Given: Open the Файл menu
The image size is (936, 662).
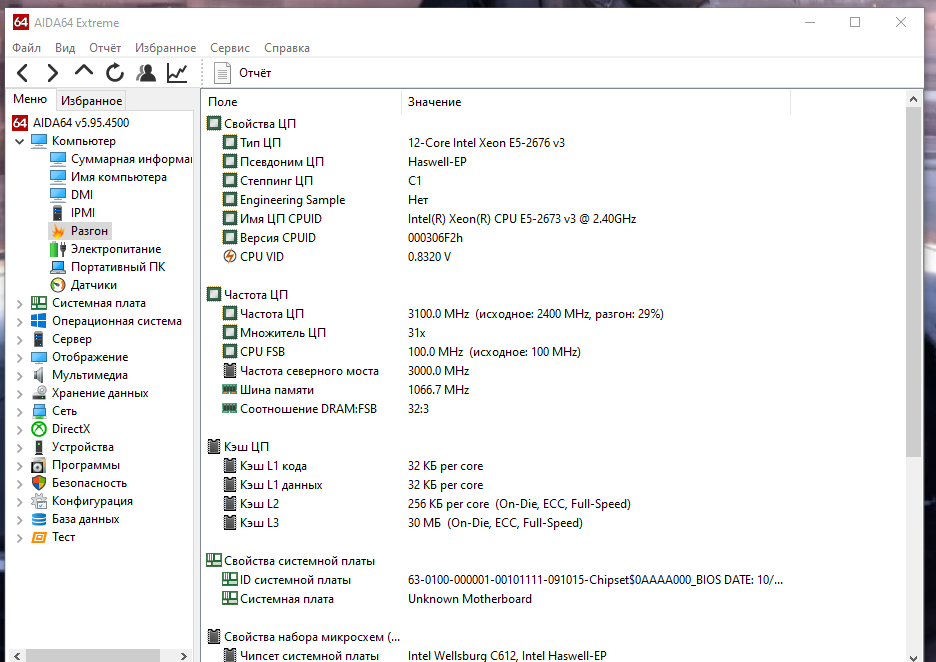Looking at the screenshot, I should 26,48.
